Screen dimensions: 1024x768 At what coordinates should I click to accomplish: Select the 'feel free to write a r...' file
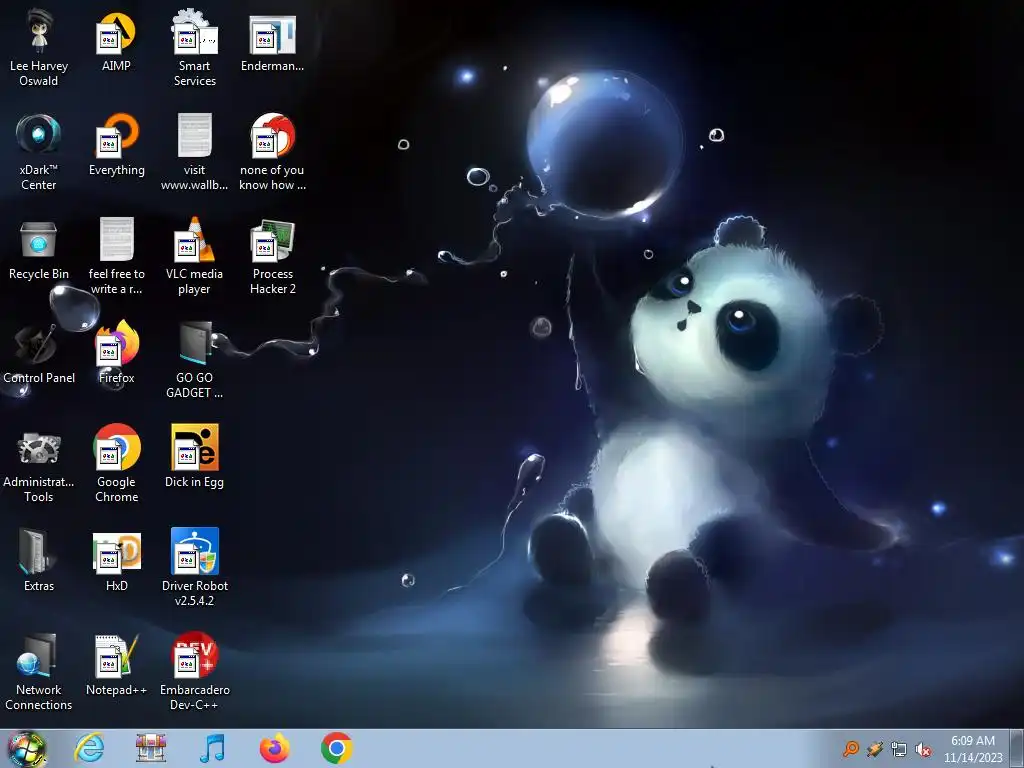[116, 255]
